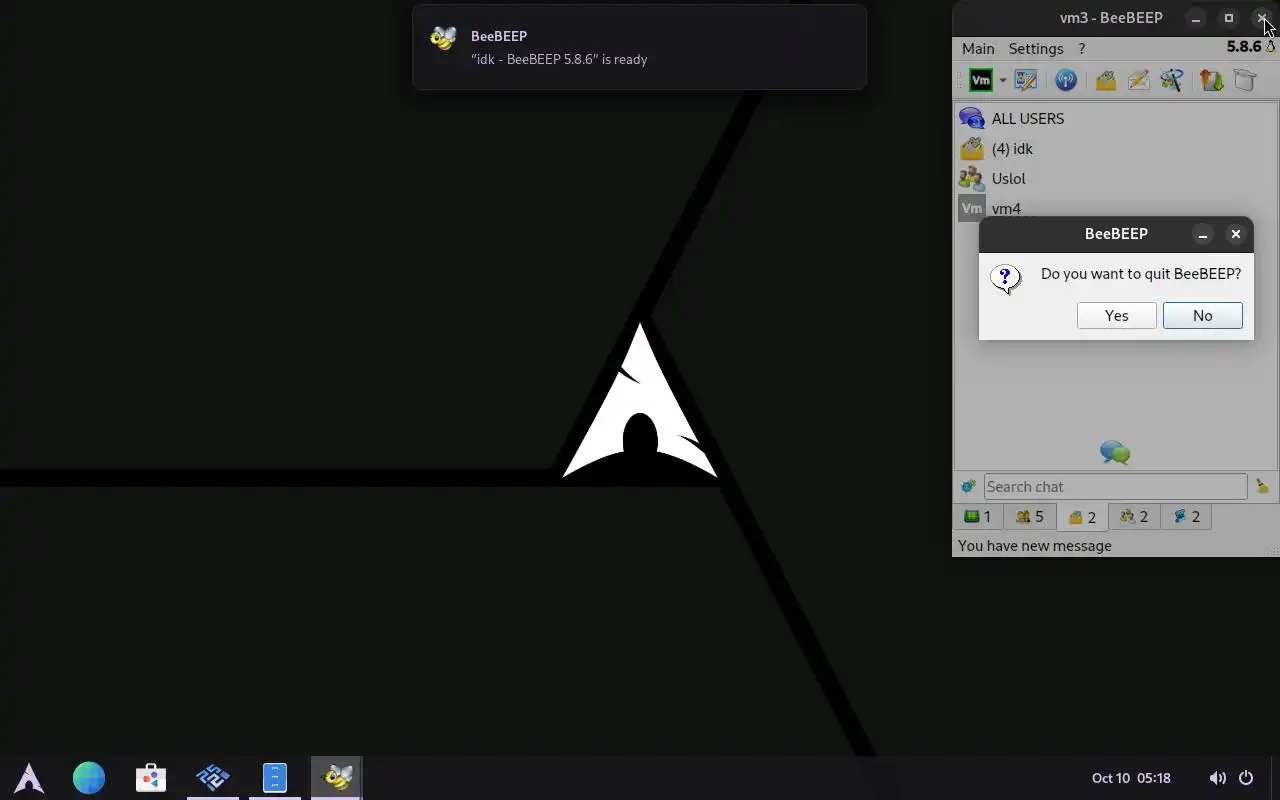Open the software store bag icon in taskbar
Image resolution: width=1280 pixels, height=800 pixels.
[x=151, y=777]
